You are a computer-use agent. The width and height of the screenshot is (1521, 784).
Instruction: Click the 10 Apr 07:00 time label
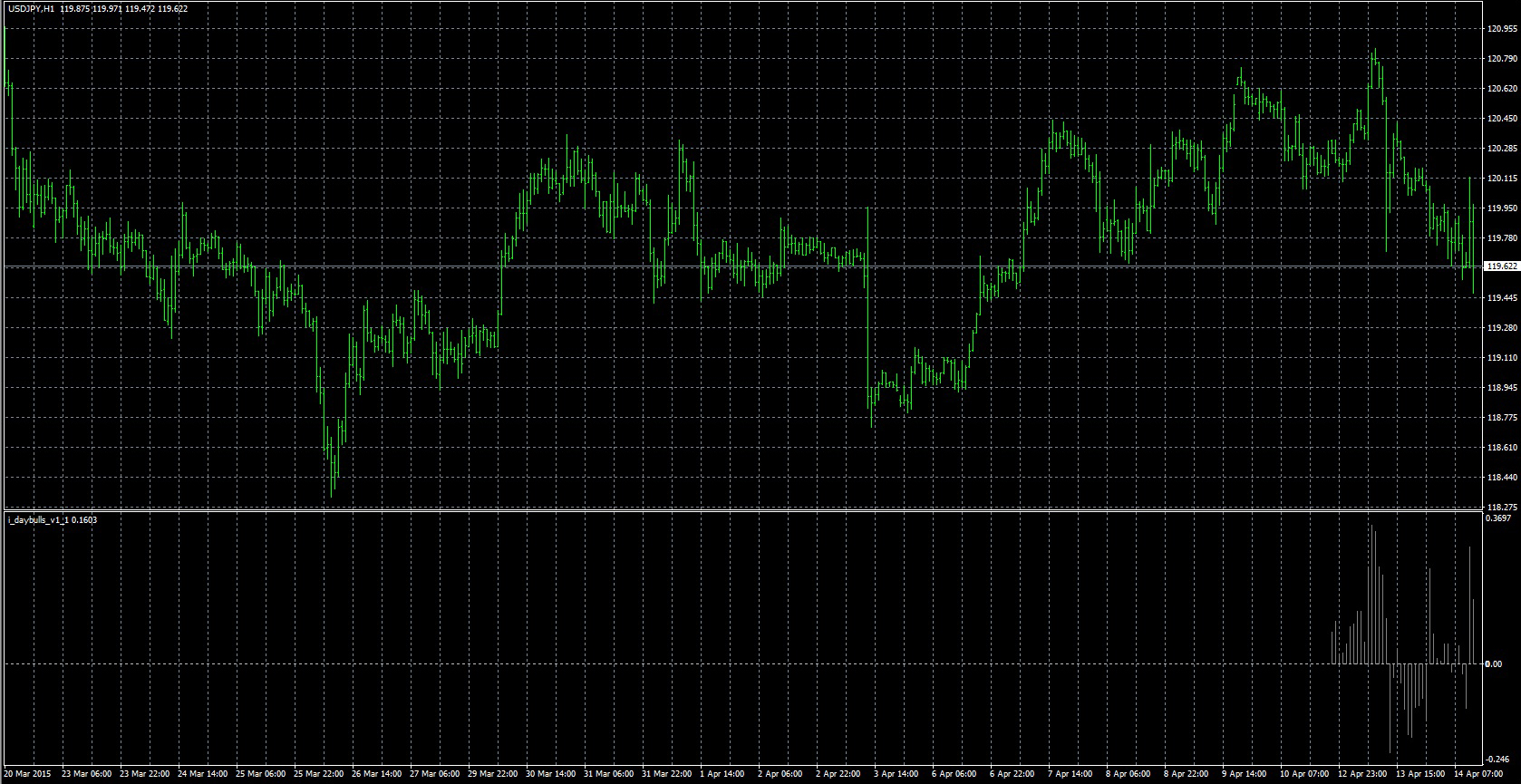click(1304, 775)
